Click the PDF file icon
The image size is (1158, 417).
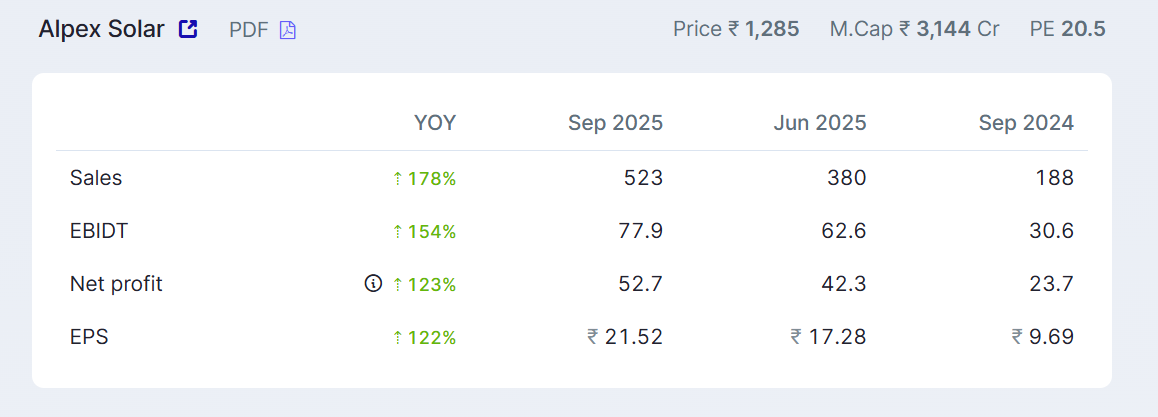pos(288,30)
